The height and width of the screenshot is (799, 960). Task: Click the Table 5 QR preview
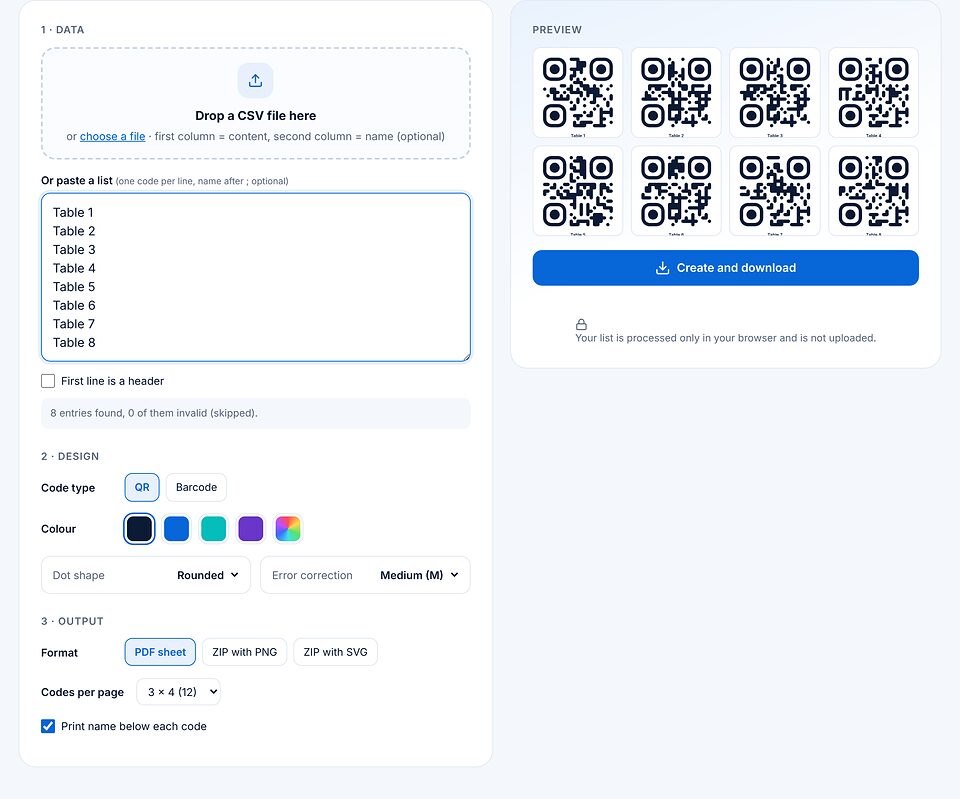tap(578, 190)
